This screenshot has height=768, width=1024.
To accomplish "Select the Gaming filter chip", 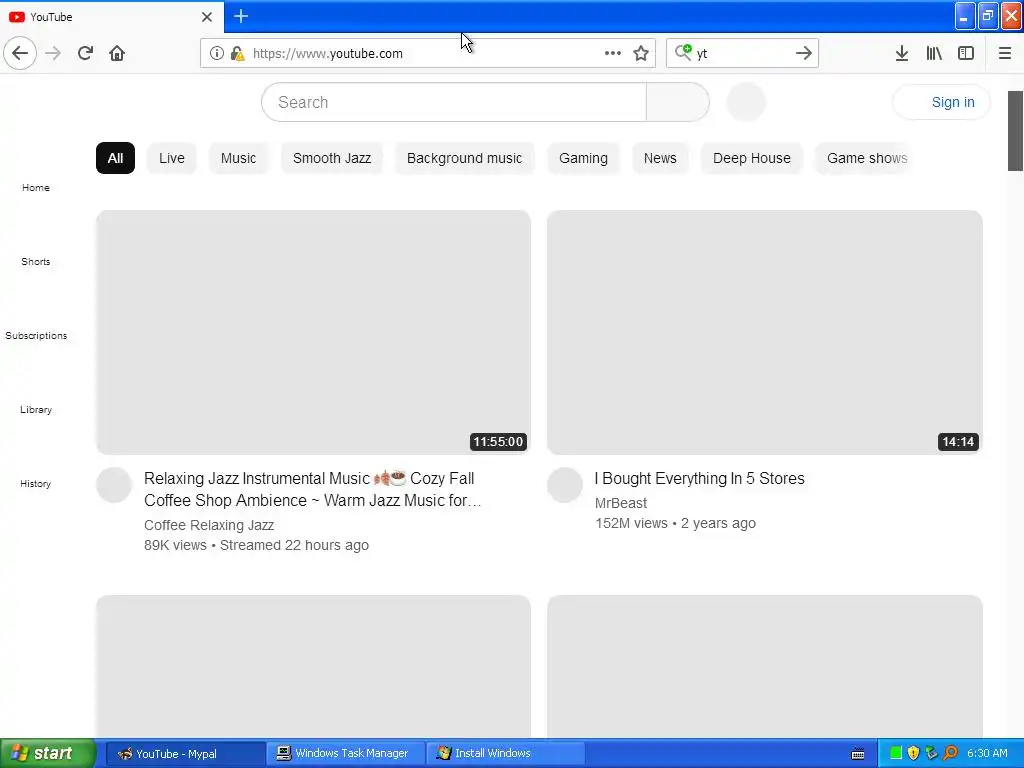I will (x=583, y=158).
